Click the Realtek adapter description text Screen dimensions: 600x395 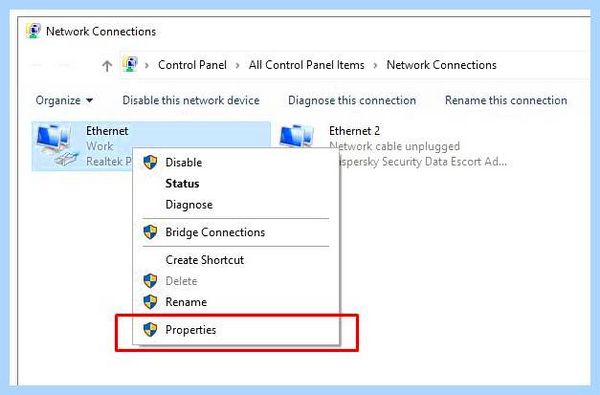tap(109, 162)
